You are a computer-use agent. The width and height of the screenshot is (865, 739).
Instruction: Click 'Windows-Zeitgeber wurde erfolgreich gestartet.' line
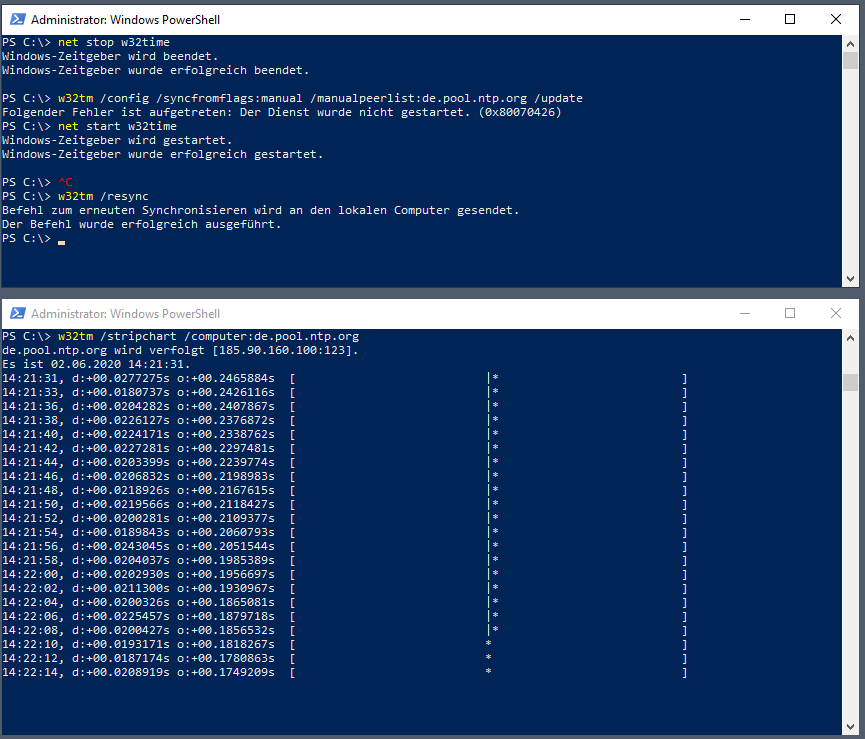coord(162,154)
